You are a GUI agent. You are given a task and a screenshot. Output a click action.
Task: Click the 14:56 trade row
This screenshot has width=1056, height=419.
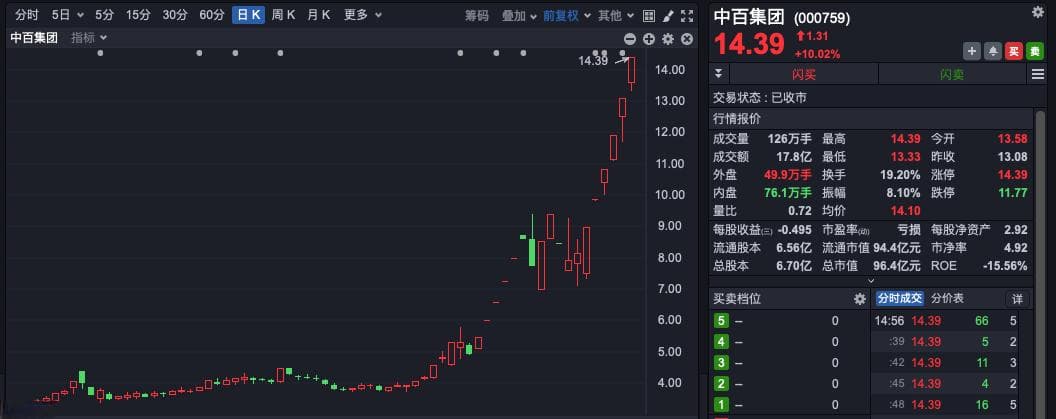pos(946,321)
